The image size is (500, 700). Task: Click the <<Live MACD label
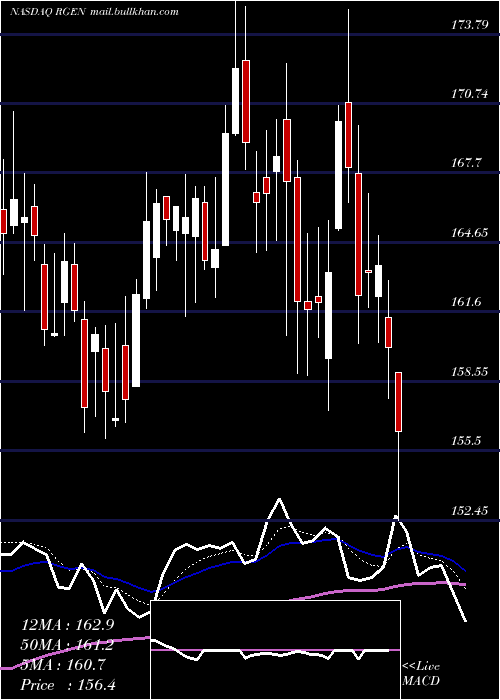pos(421,673)
